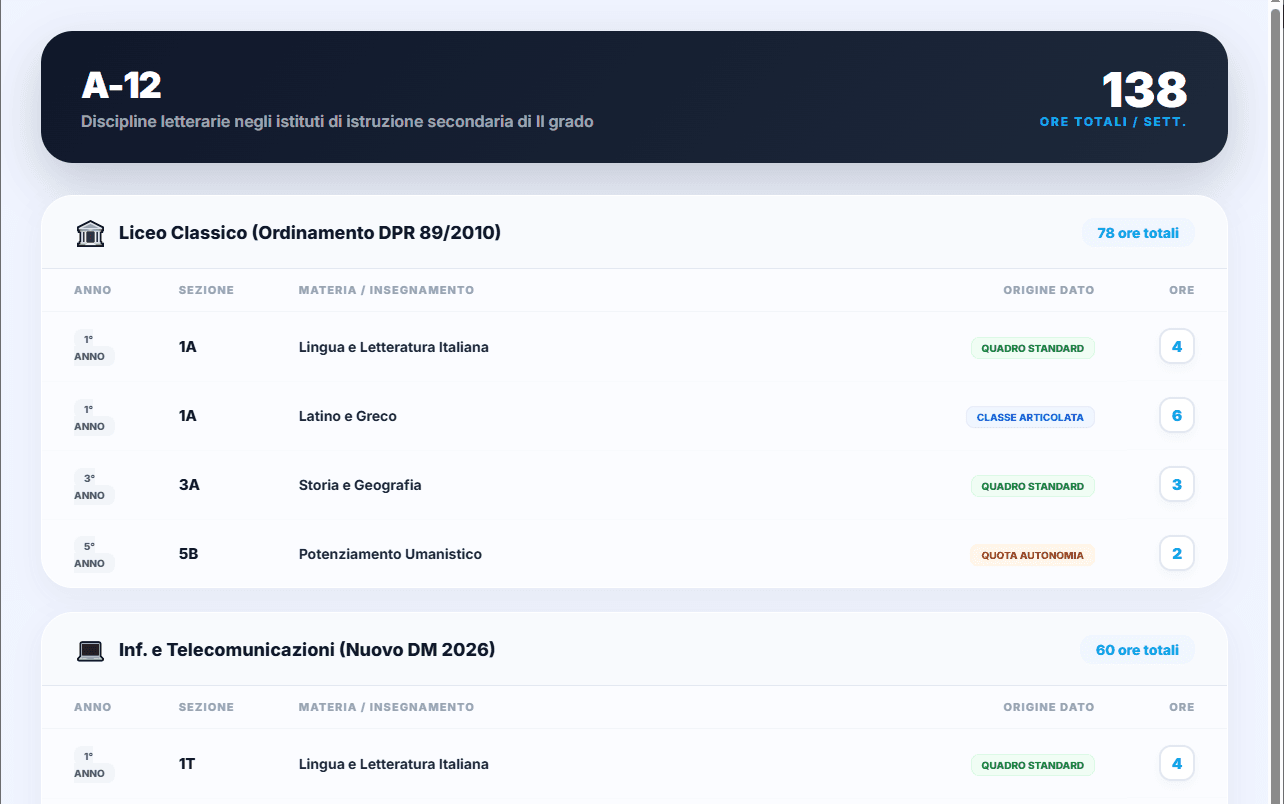Click the Liceo Classico section title
The height and width of the screenshot is (804, 1284).
pyautogui.click(x=310, y=233)
